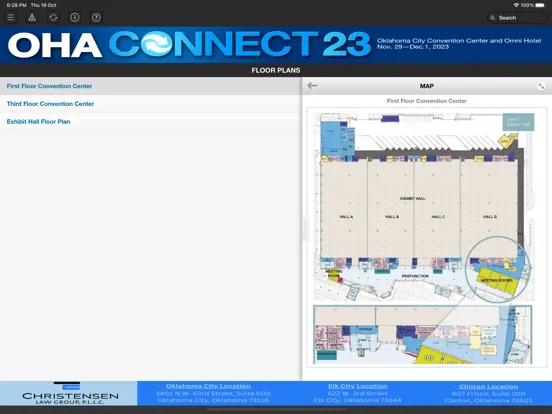This screenshot has height=414, width=552.
Task: Go back with the map arrow
Action: pyautogui.click(x=312, y=86)
